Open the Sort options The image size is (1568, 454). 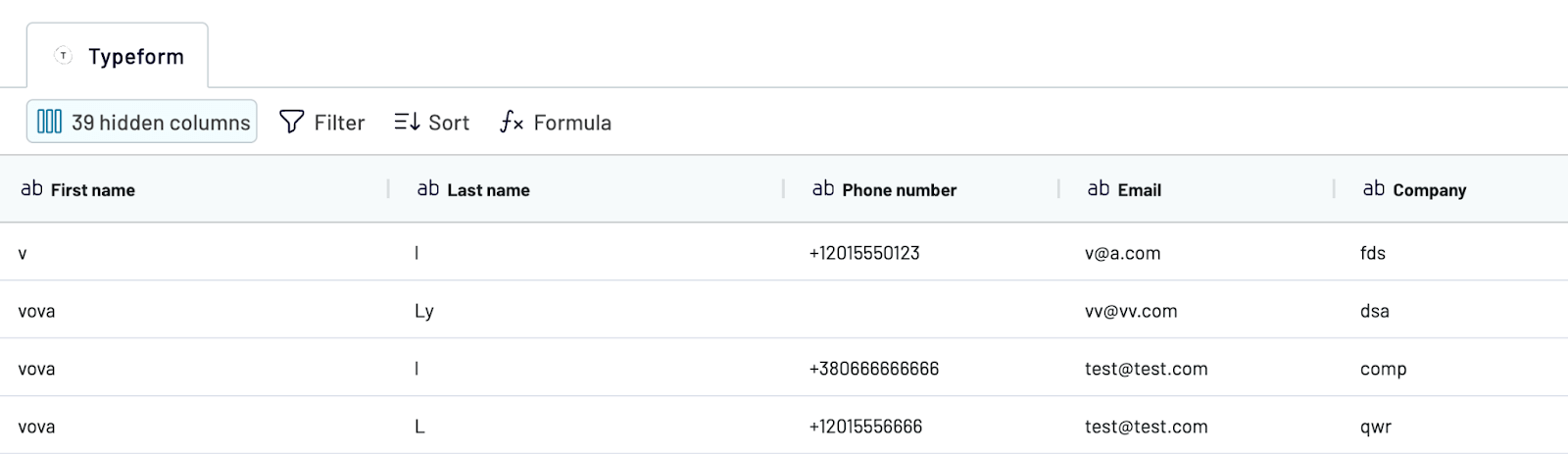tap(432, 122)
